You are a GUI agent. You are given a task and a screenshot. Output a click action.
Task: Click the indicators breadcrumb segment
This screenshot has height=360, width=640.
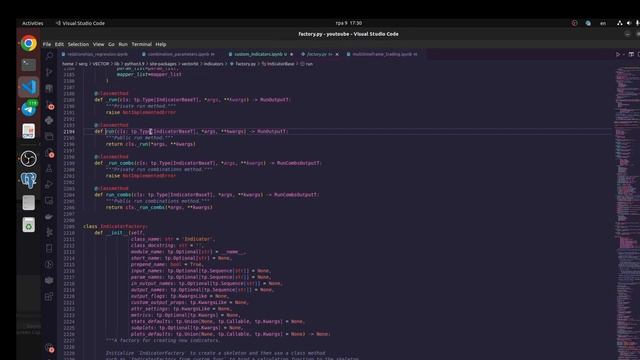click(213, 64)
